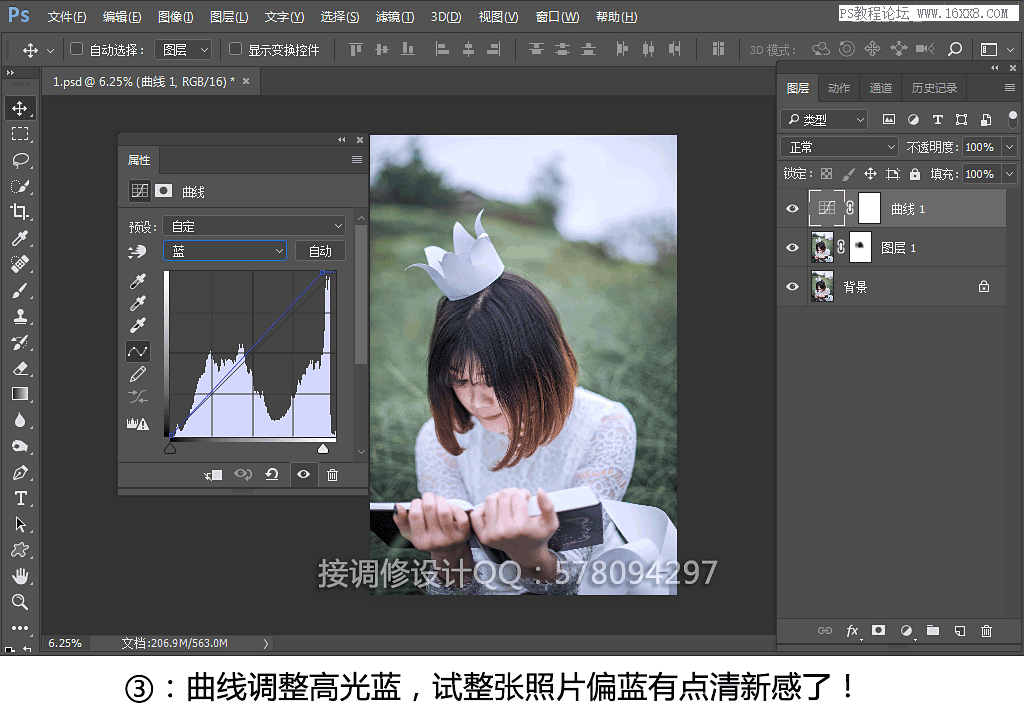Viewport: 1024px width, 716px height.
Task: Select the Eraser tool
Action: coord(20,368)
